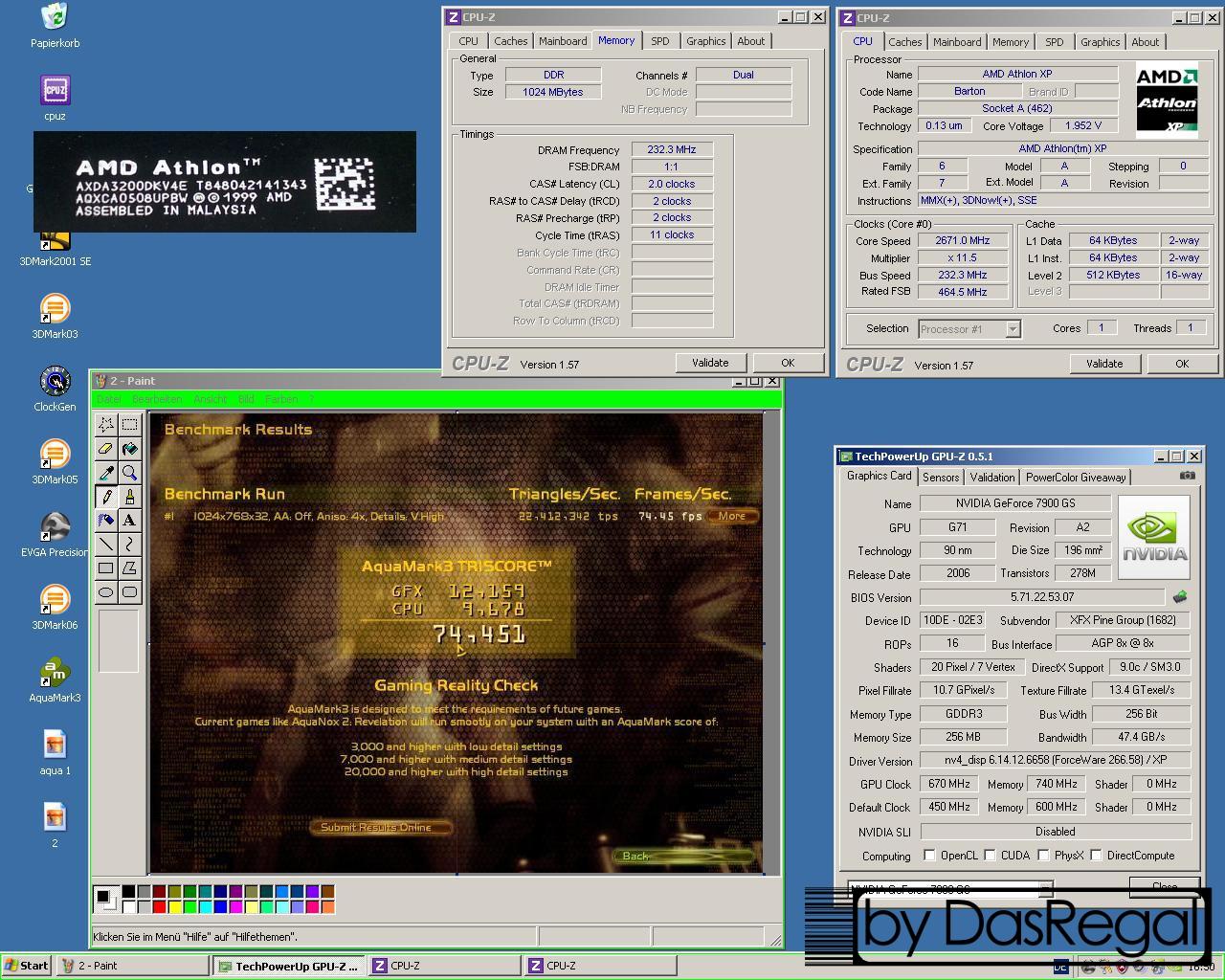1225x980 pixels.
Task: Open the PowerColor Giveaway tab in GPU-Z
Action: pos(1076,478)
